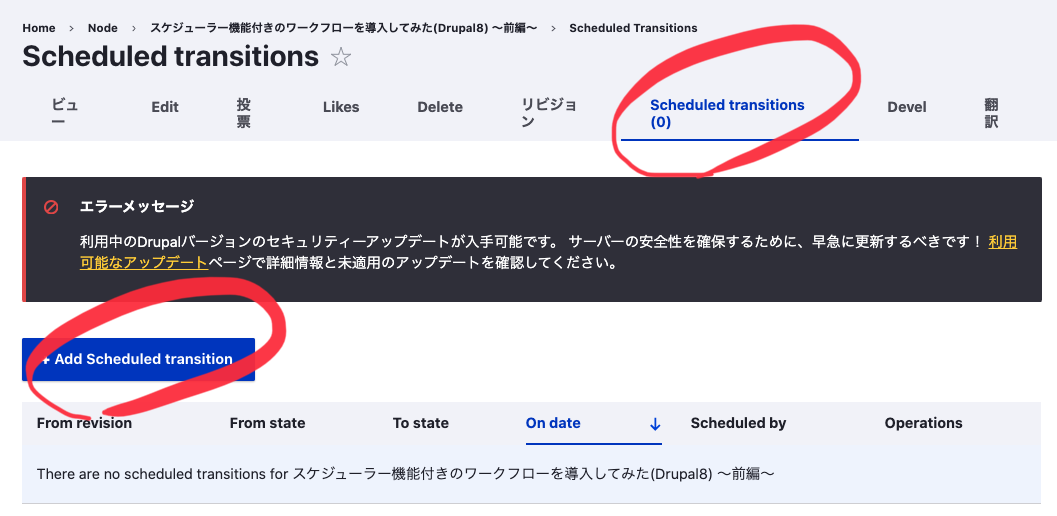This screenshot has width=1057, height=516.
Task: Open the リビジョン revisions tab
Action: (549, 113)
